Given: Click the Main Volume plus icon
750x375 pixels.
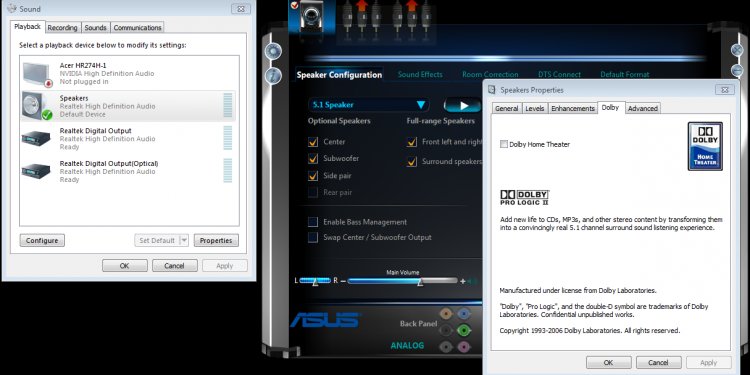Looking at the screenshot, I should (x=463, y=281).
